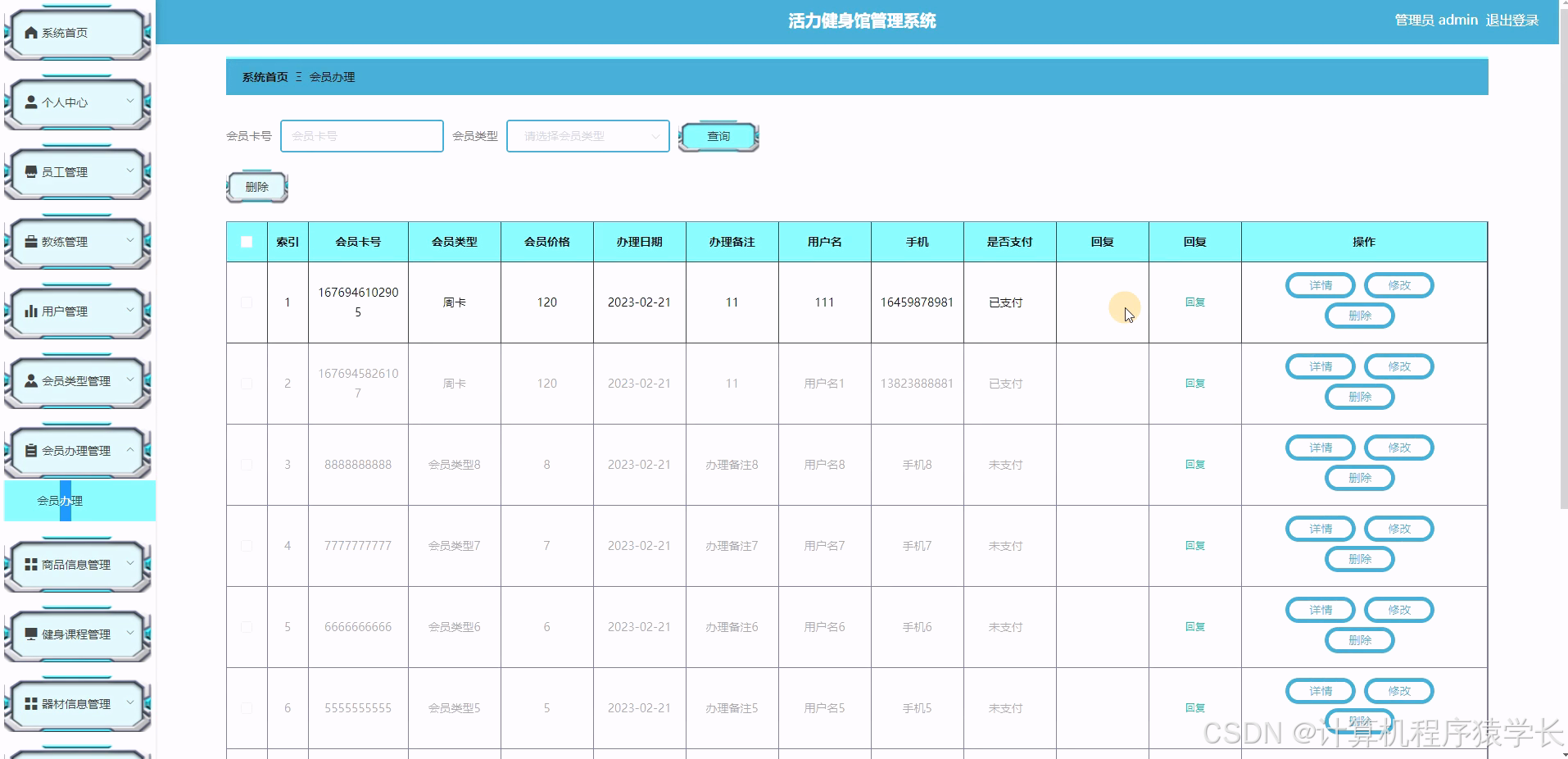Click the home icon beside 系统首页
The width and height of the screenshot is (1568, 759).
coord(31,33)
